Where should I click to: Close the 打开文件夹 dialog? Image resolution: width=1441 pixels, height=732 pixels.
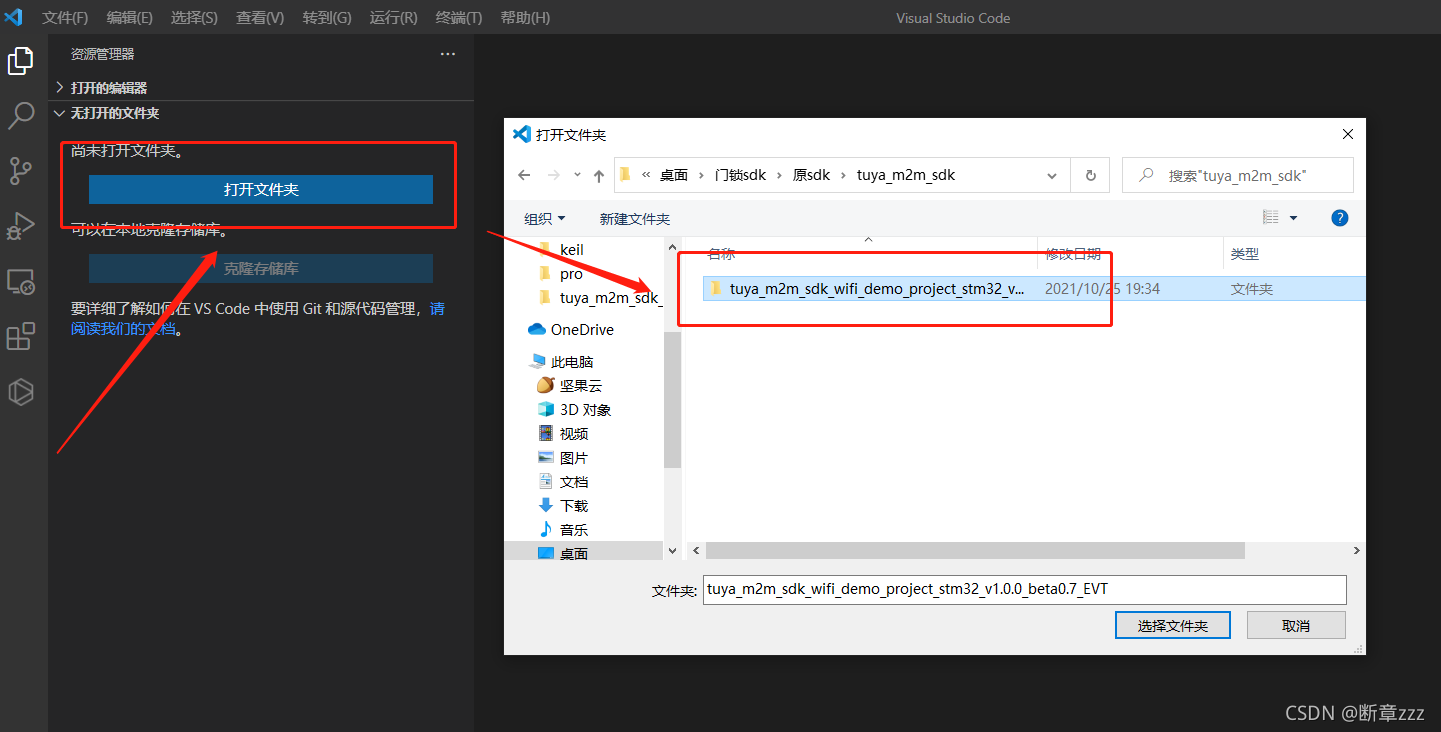point(1348,134)
